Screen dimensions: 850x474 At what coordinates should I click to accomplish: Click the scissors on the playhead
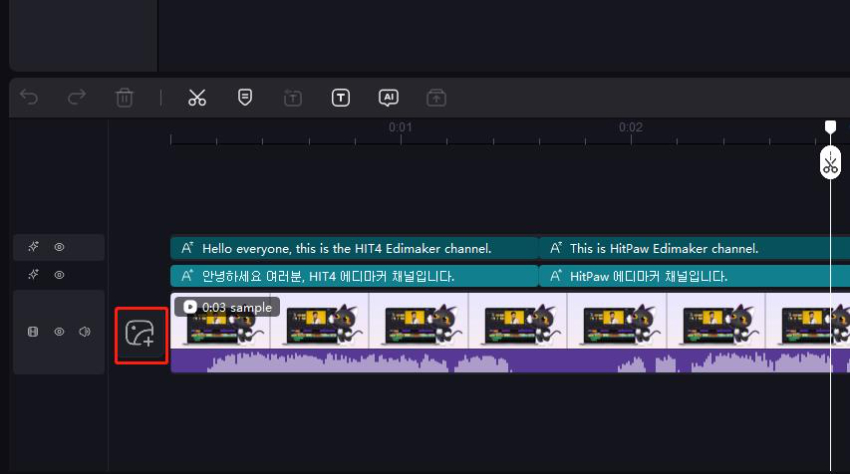pos(830,164)
